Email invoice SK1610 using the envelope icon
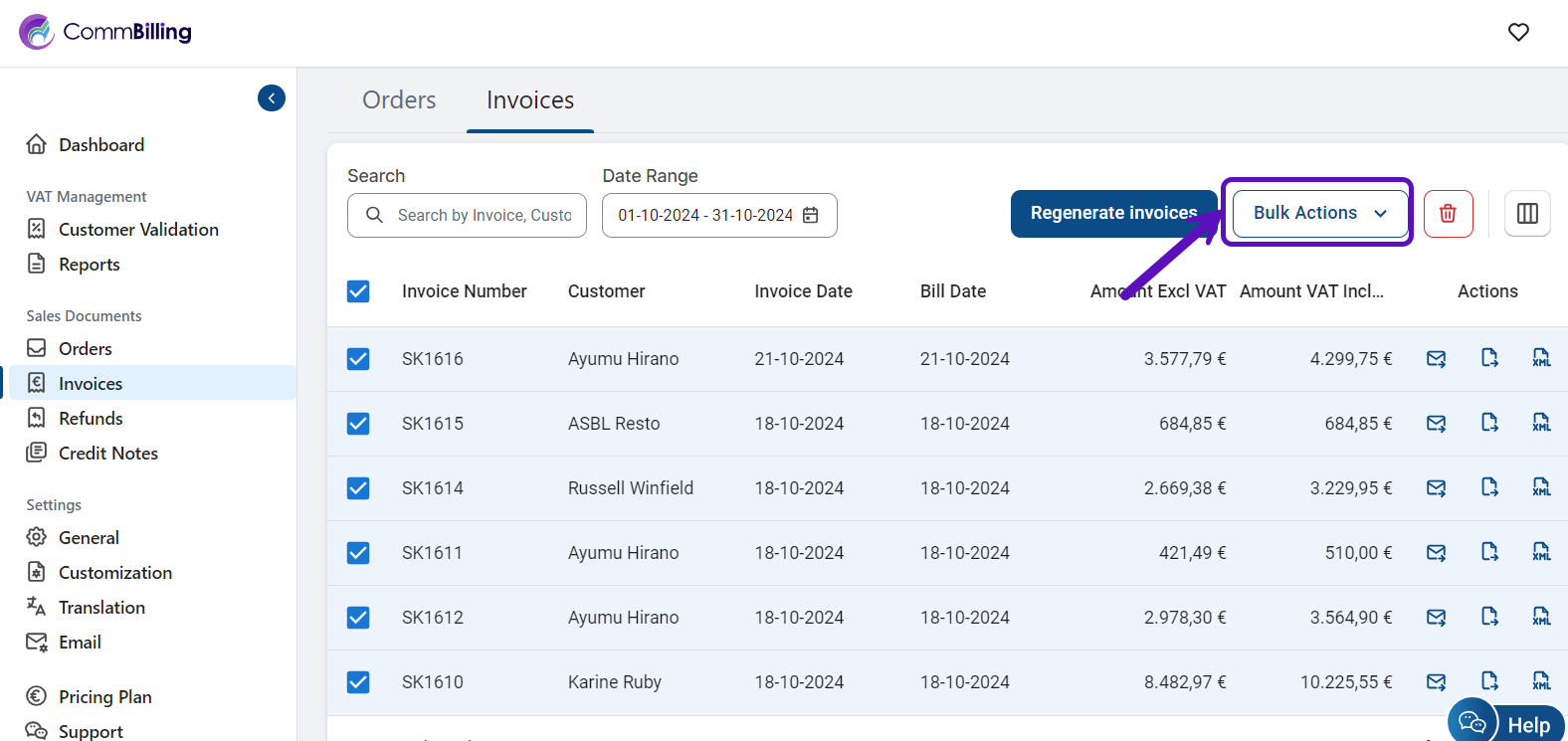 1436,682
